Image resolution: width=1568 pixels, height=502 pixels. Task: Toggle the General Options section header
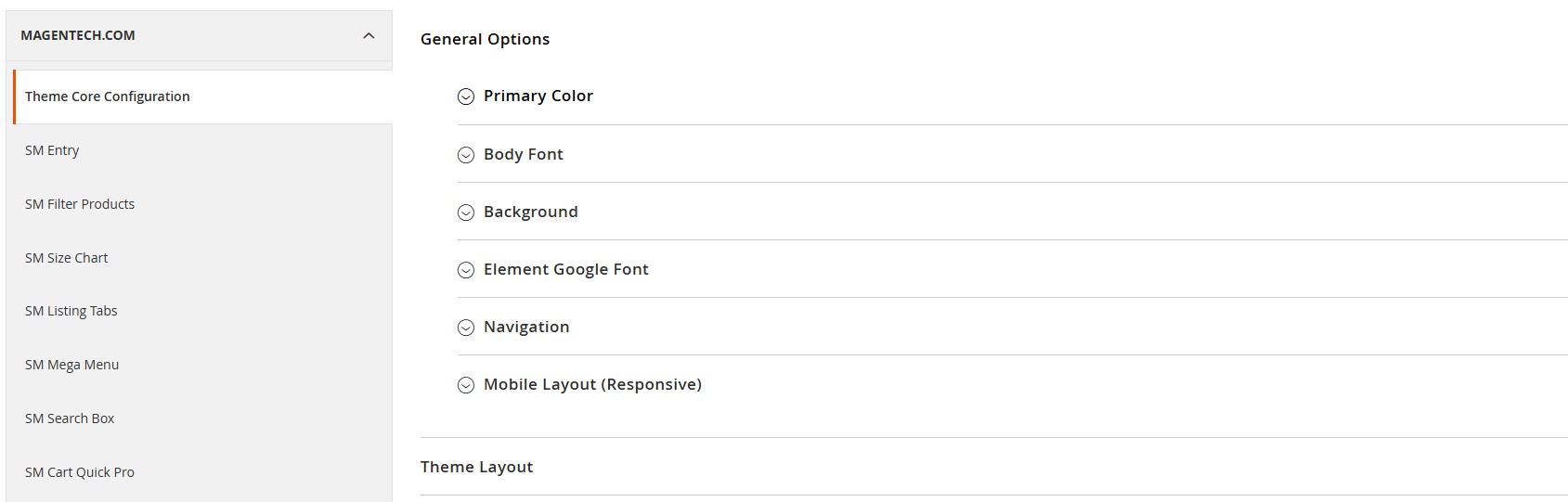485,39
